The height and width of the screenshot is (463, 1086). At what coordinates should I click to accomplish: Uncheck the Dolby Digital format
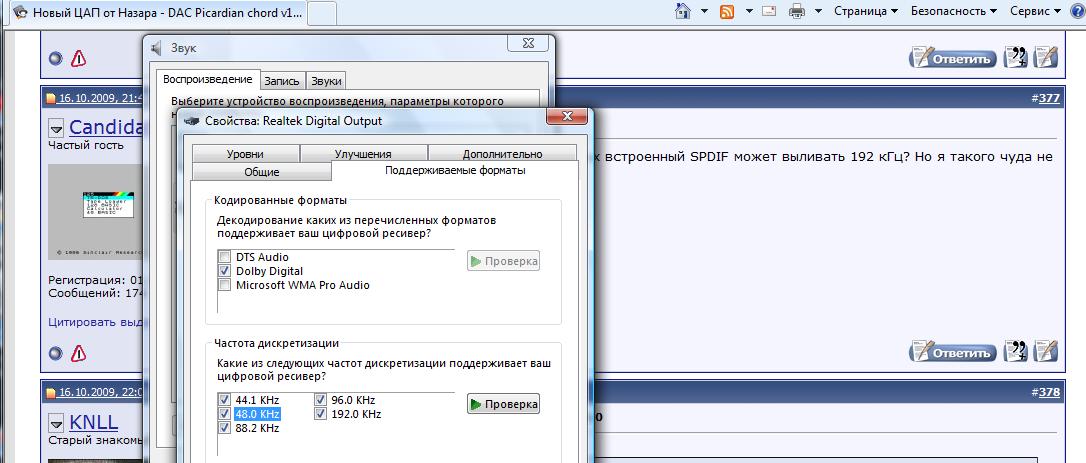224,271
